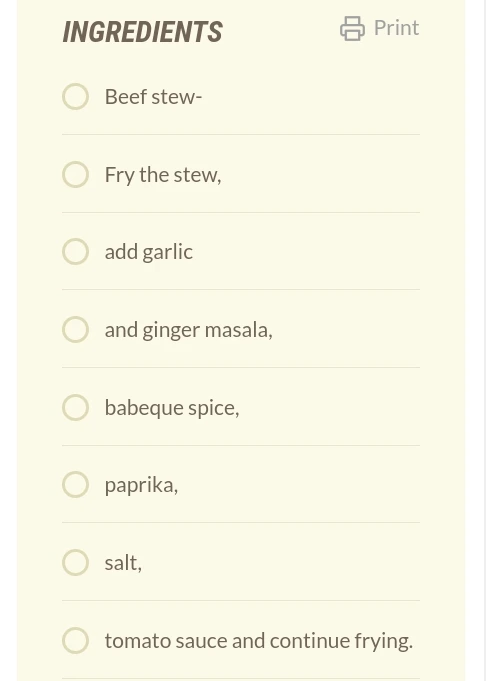The height and width of the screenshot is (681, 486).
Task: Tick the circle beside Fry the stew,
Action: [76, 175]
